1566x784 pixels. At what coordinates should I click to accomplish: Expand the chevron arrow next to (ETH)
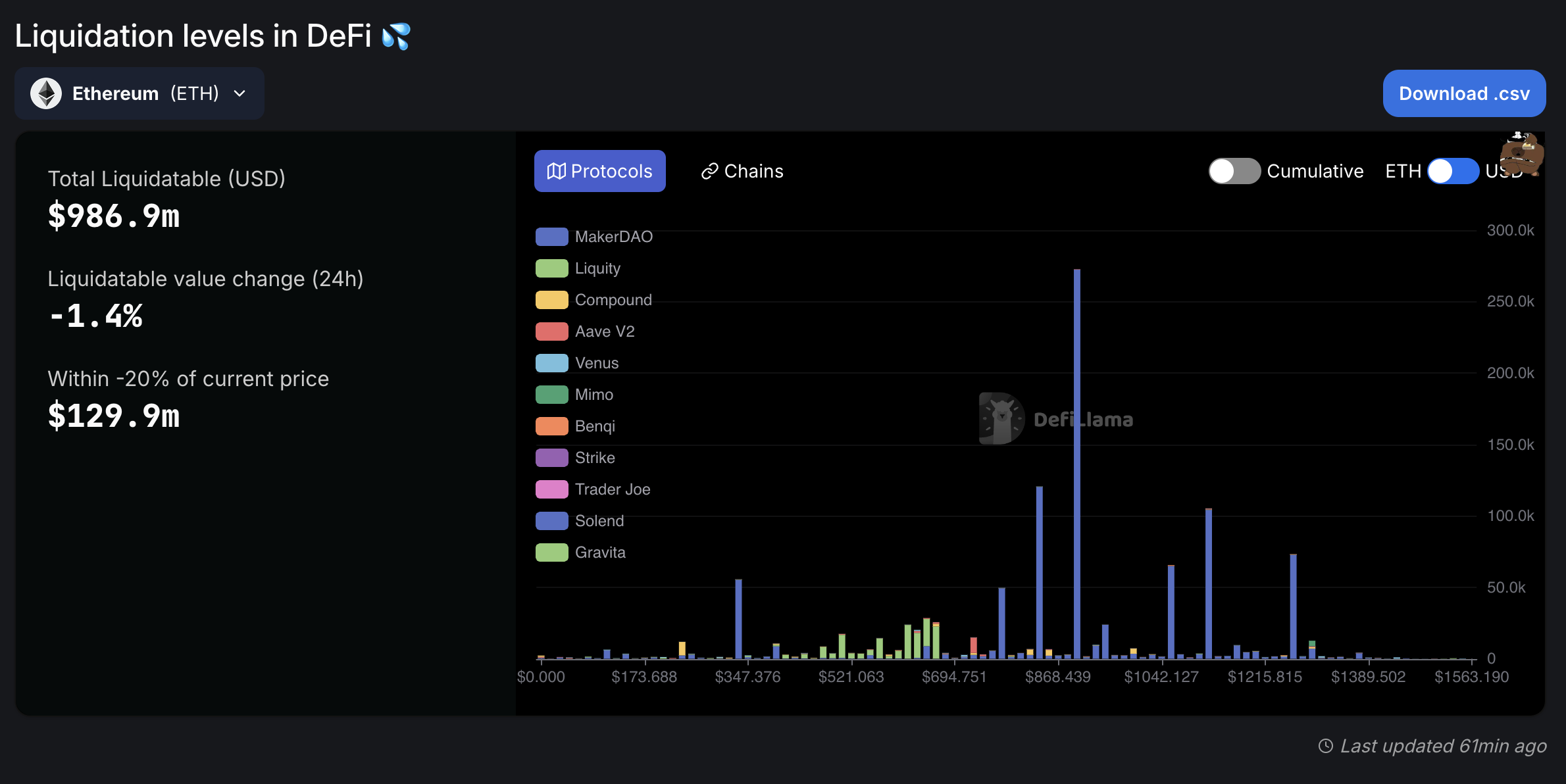pos(240,93)
